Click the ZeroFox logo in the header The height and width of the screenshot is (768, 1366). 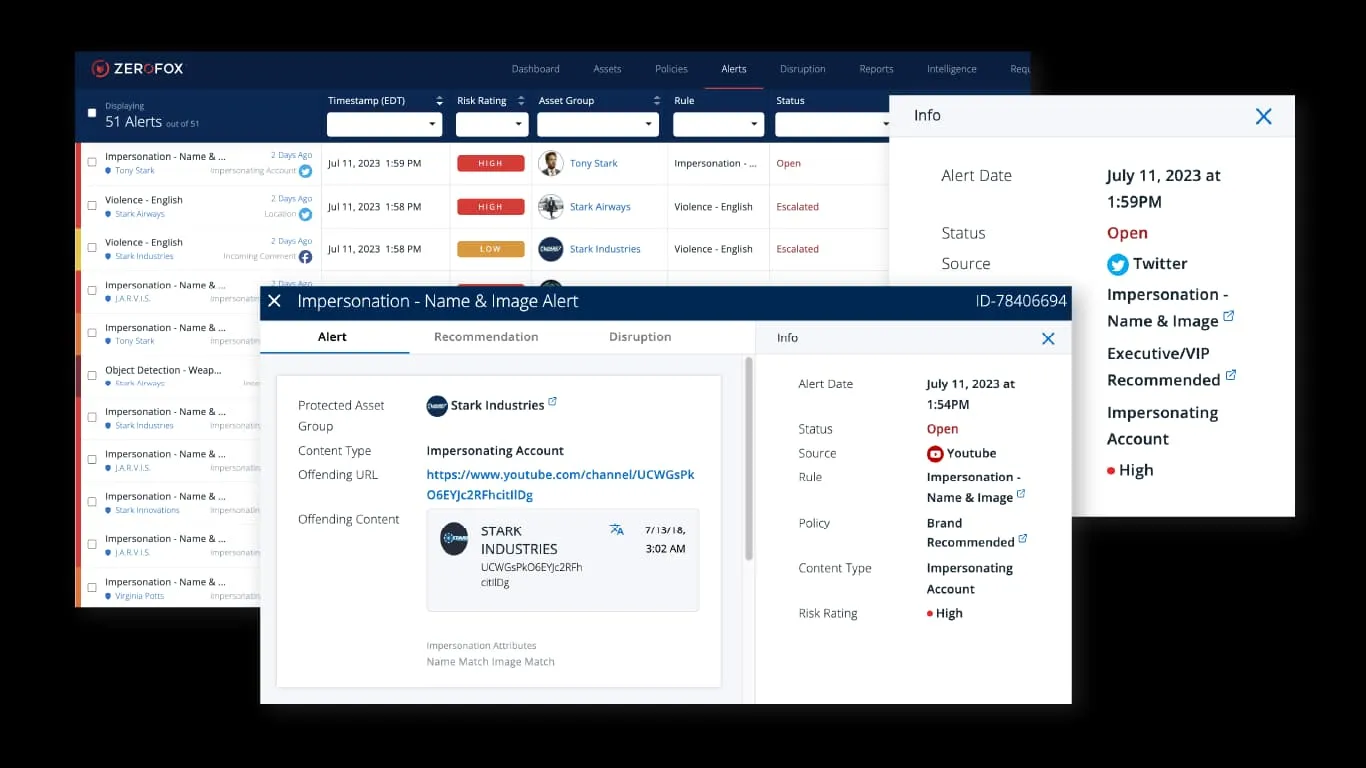[138, 69]
